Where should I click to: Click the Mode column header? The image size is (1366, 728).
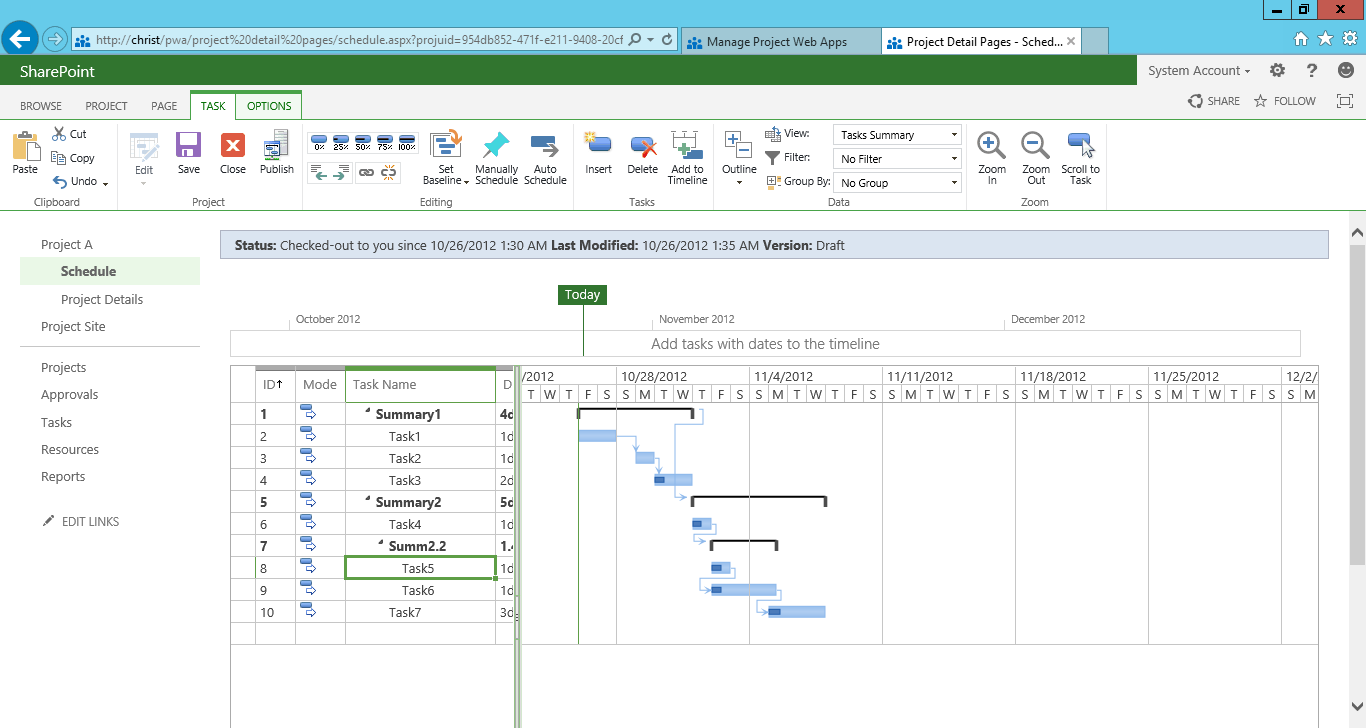[320, 385]
